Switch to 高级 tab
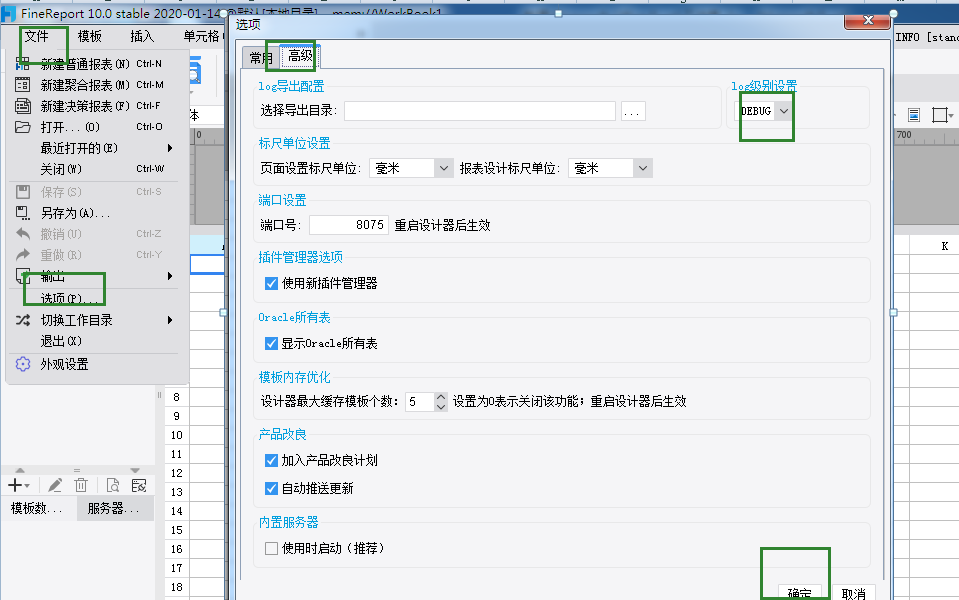This screenshot has height=600, width=959. tap(300, 56)
